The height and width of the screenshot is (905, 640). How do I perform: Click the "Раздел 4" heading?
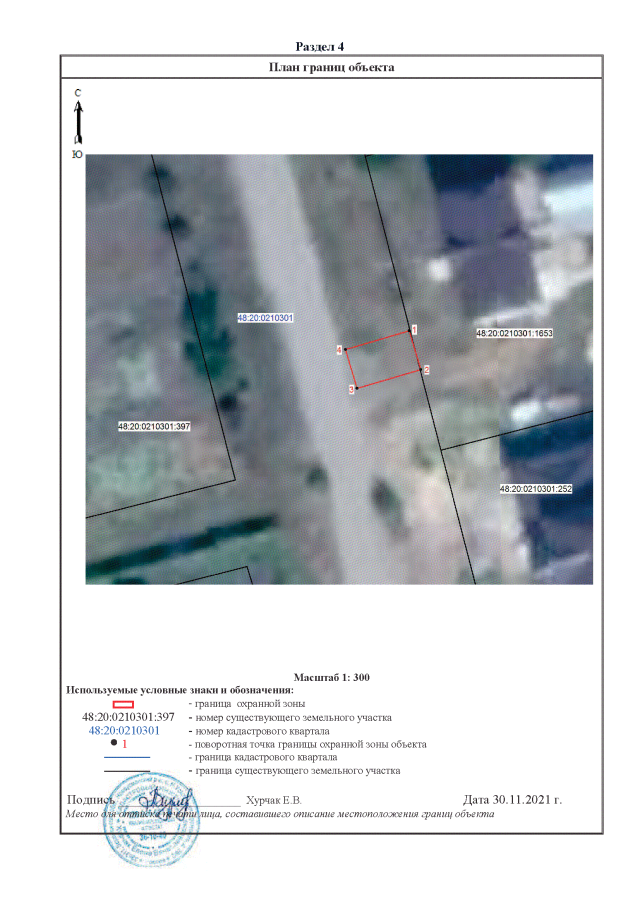click(x=320, y=47)
